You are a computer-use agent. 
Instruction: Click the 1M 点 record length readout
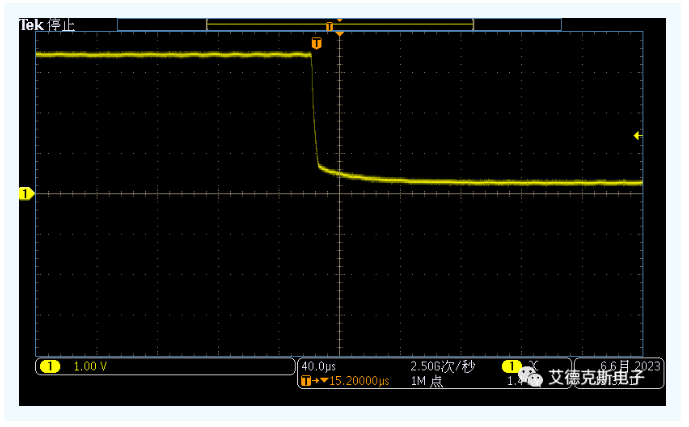[x=427, y=381]
